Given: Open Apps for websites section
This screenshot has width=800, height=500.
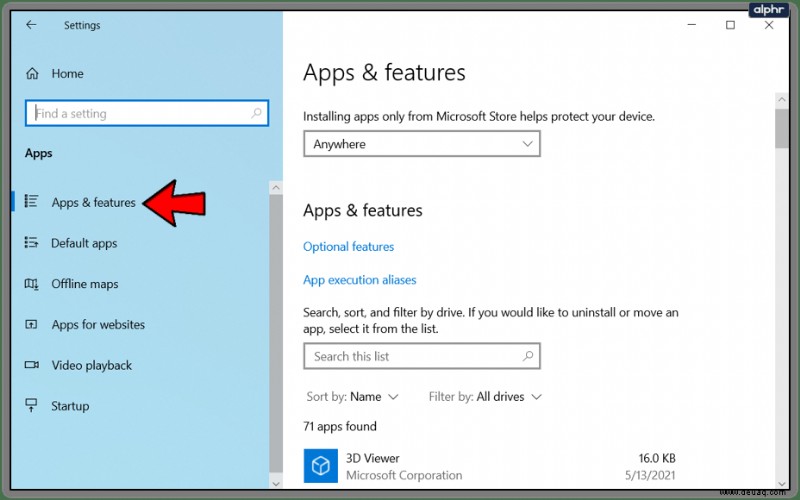Looking at the screenshot, I should pyautogui.click(x=98, y=324).
